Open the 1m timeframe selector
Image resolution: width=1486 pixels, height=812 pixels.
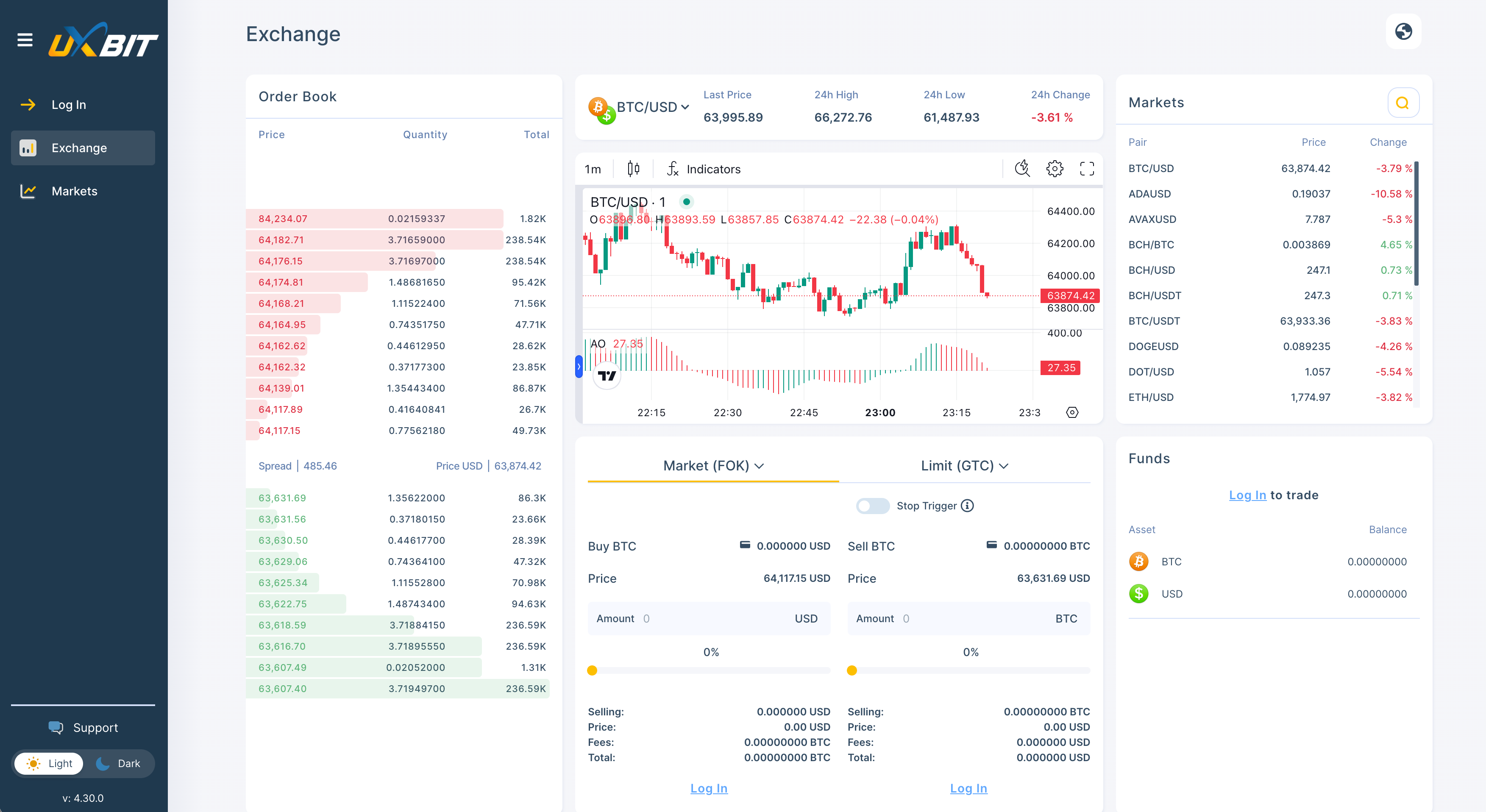click(593, 169)
